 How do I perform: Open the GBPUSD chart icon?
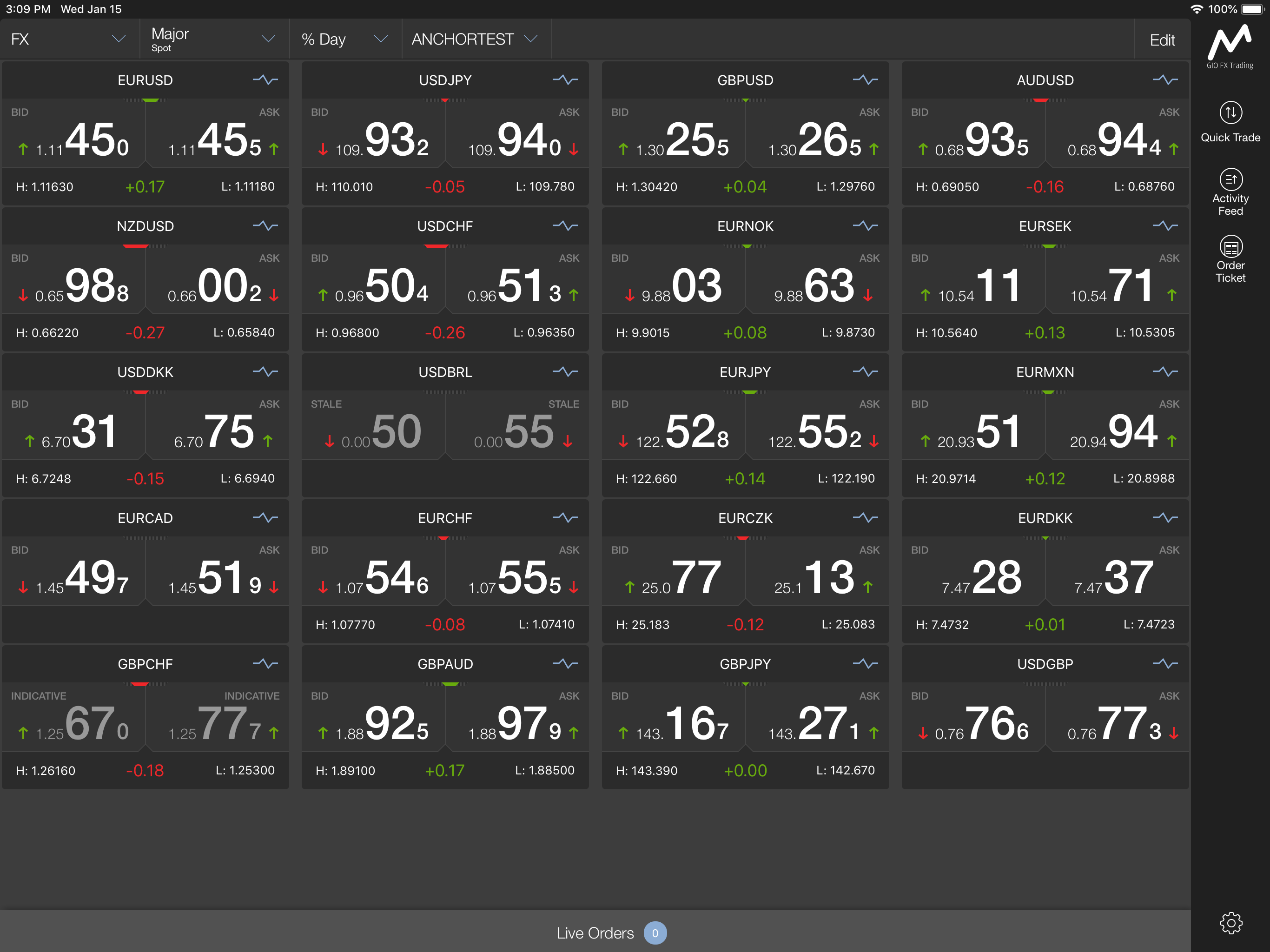coord(865,80)
